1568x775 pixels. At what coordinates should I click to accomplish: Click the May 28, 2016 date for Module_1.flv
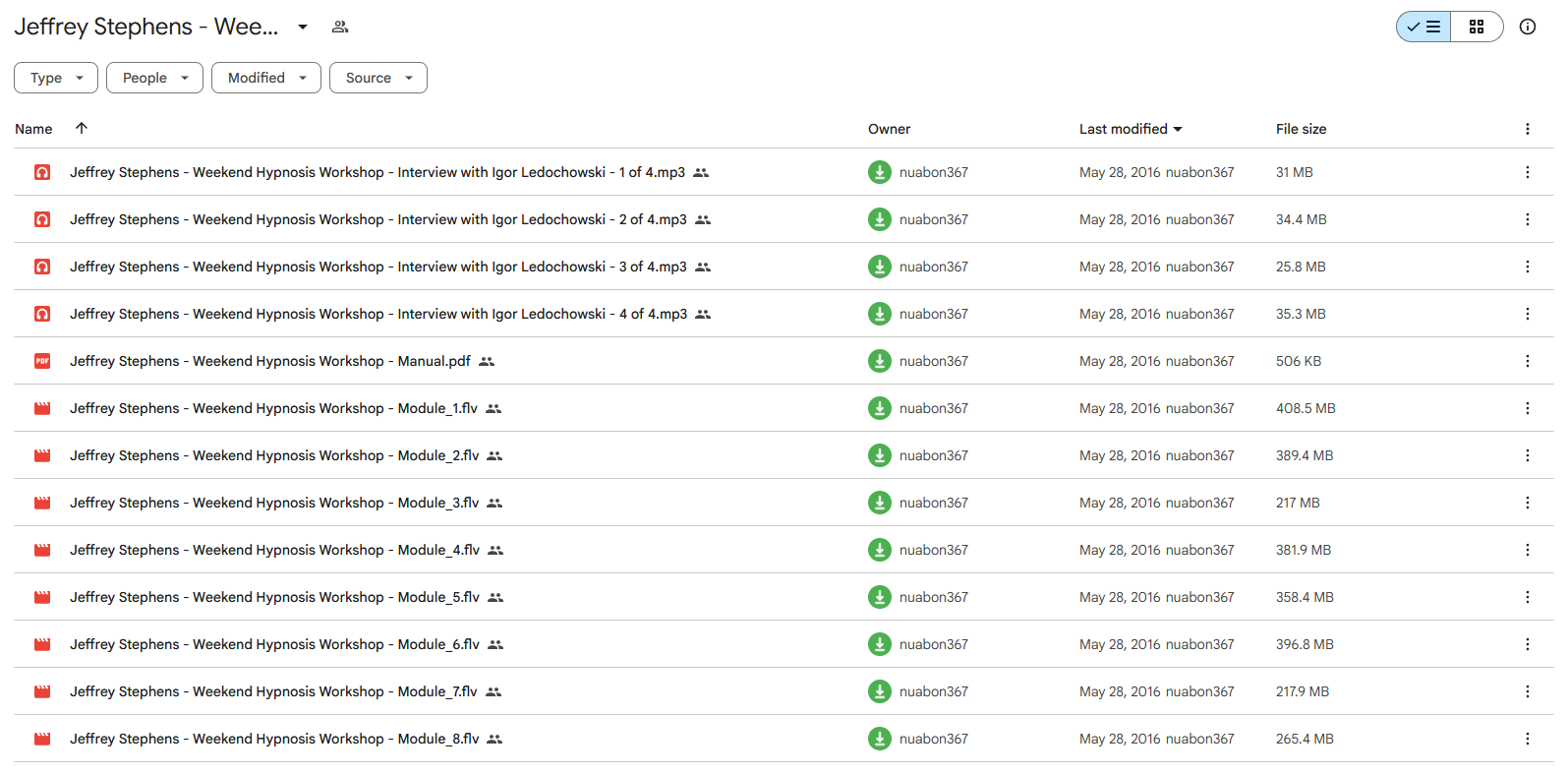point(1120,408)
